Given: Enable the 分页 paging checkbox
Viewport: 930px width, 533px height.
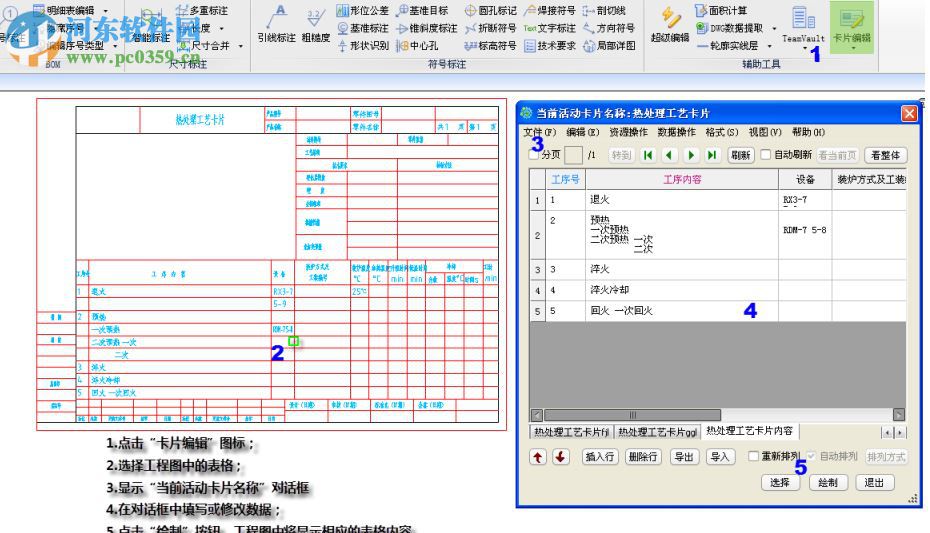Looking at the screenshot, I should [533, 154].
